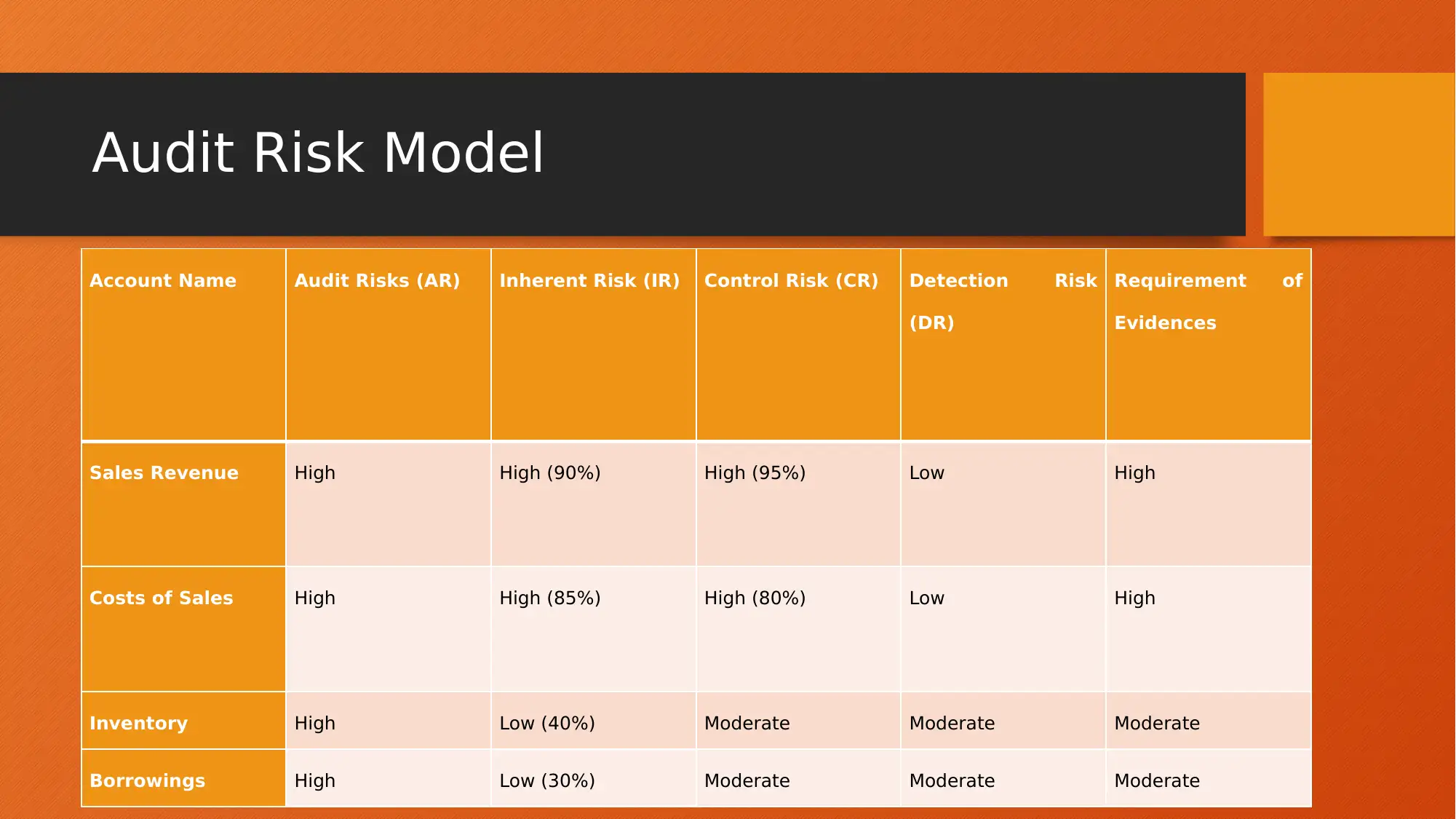Click Borrowings control risk Moderate cell
This screenshot has width=1456, height=819.
pos(799,778)
